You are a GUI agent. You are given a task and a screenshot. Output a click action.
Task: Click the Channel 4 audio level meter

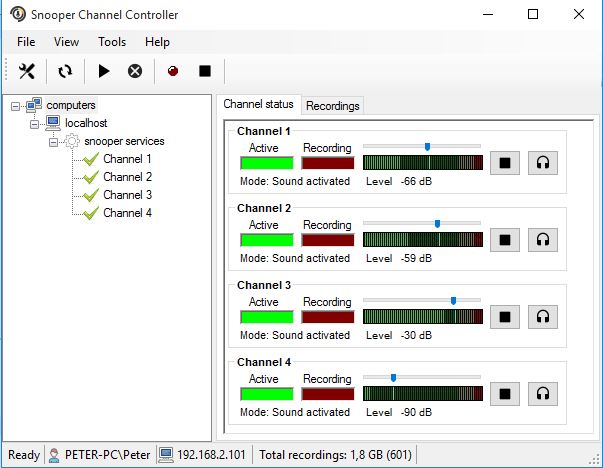click(x=423, y=393)
